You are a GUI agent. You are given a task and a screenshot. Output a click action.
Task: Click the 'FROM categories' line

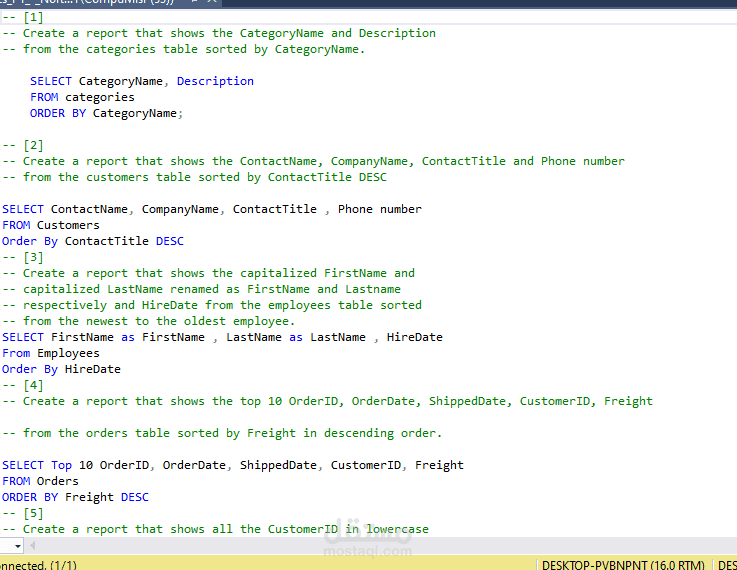pyautogui.click(x=82, y=97)
